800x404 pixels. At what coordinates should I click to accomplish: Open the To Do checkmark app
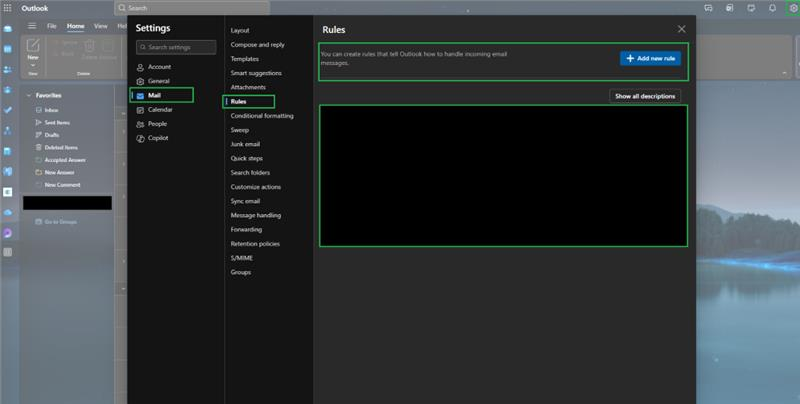8,110
